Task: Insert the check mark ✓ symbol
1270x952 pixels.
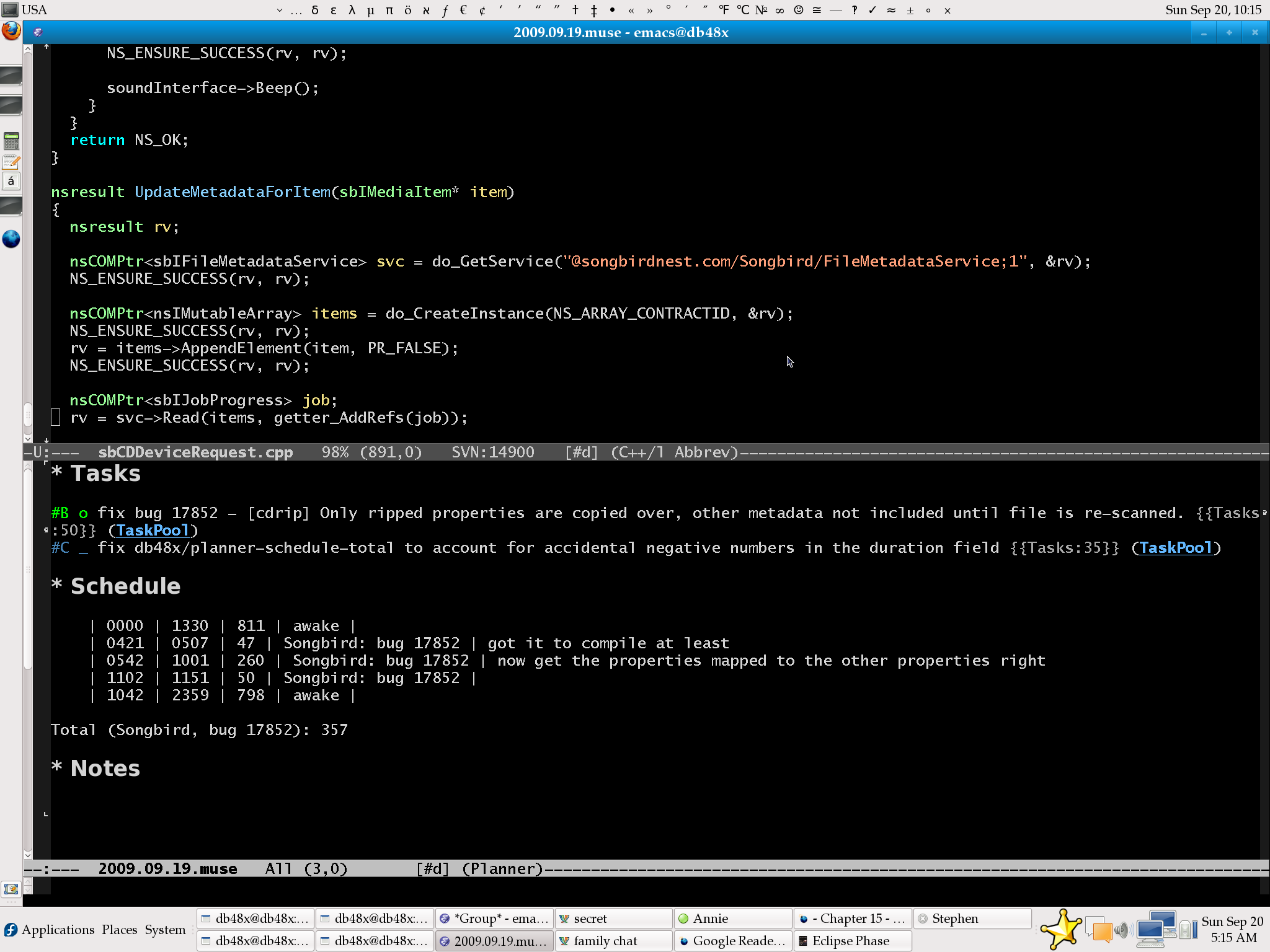Action: tap(873, 10)
